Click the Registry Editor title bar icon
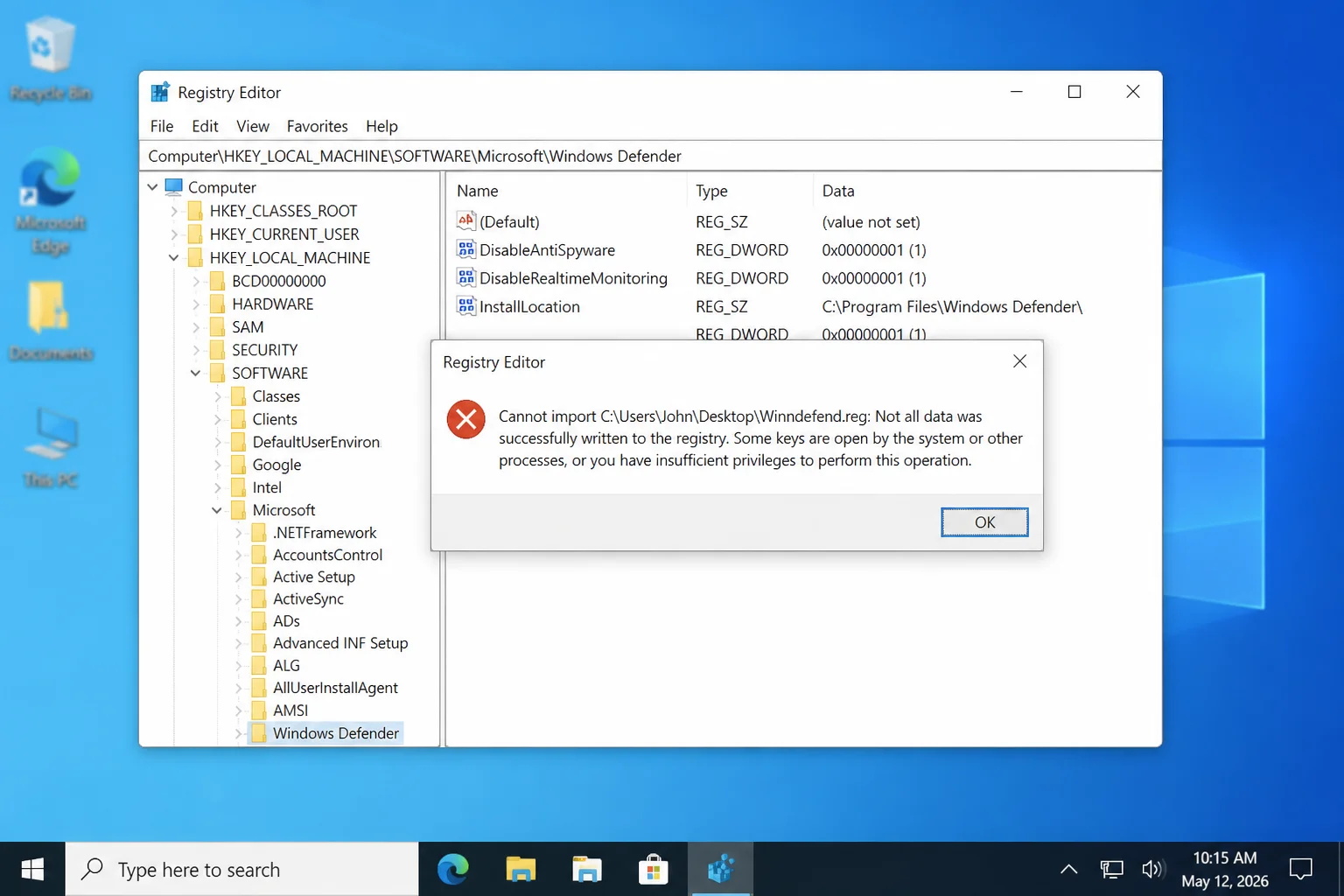 click(160, 92)
